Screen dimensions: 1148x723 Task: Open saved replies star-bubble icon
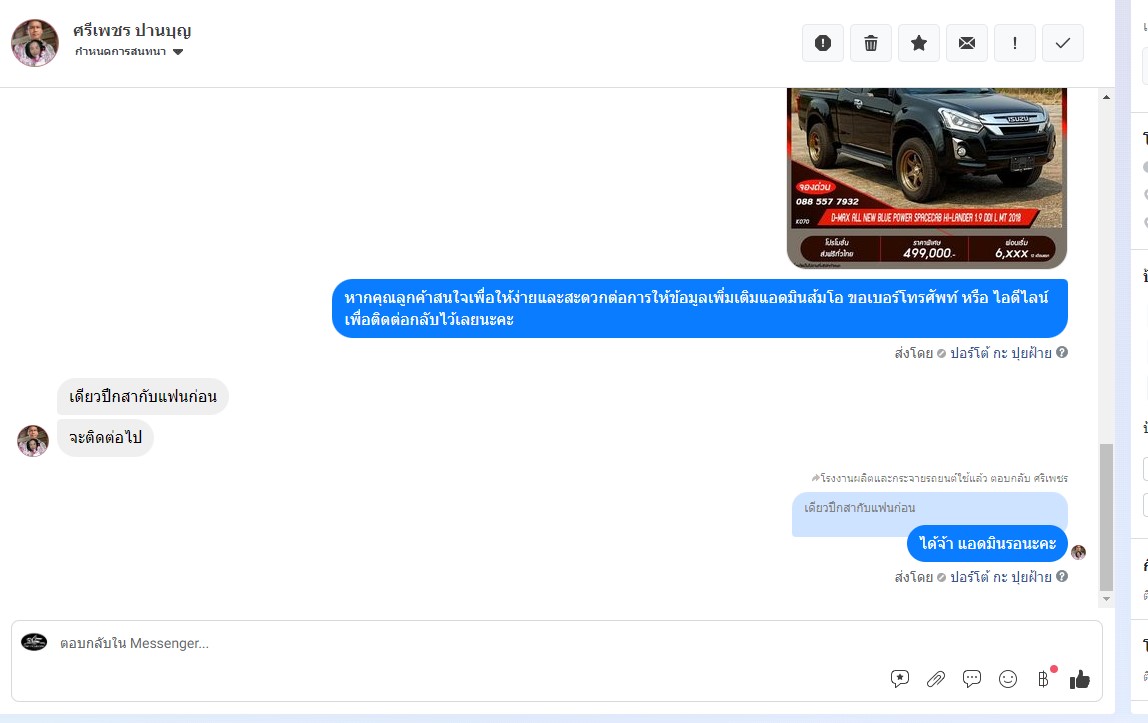pos(900,679)
